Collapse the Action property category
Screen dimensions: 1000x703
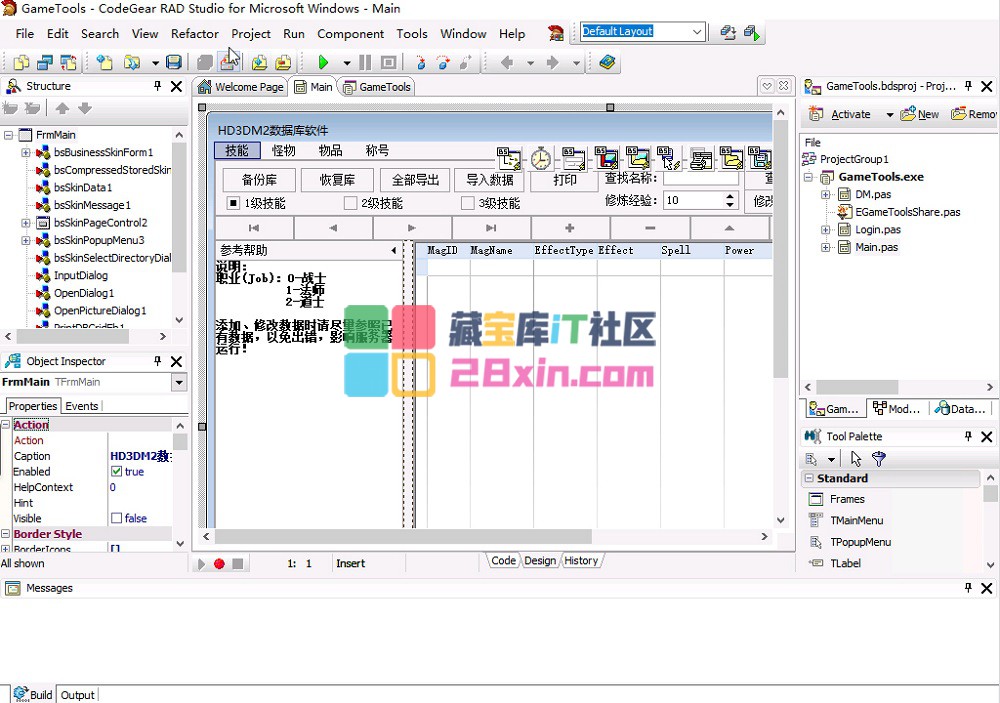5,425
